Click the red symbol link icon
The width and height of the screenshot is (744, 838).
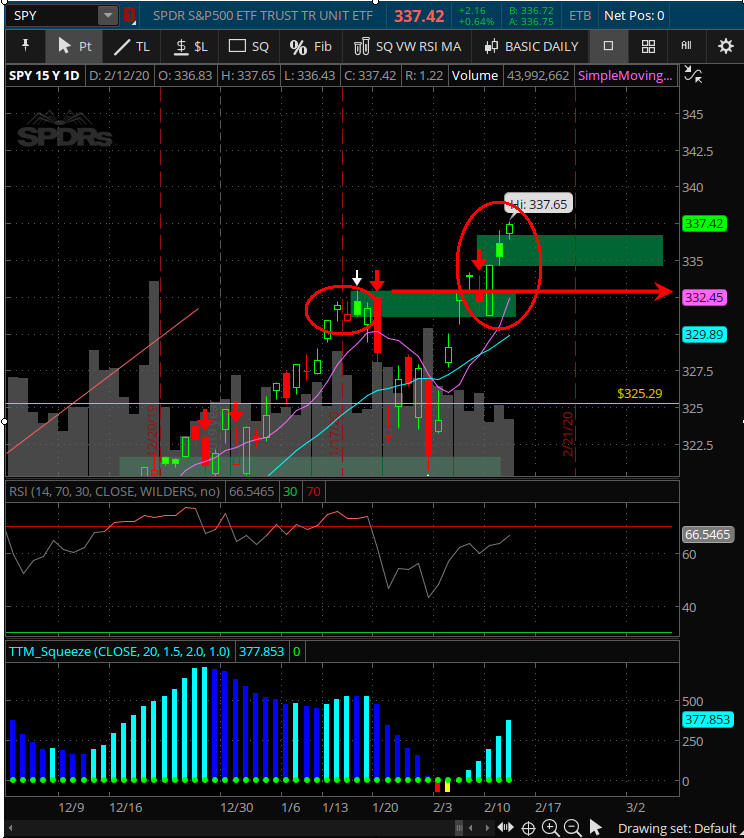[x=129, y=15]
